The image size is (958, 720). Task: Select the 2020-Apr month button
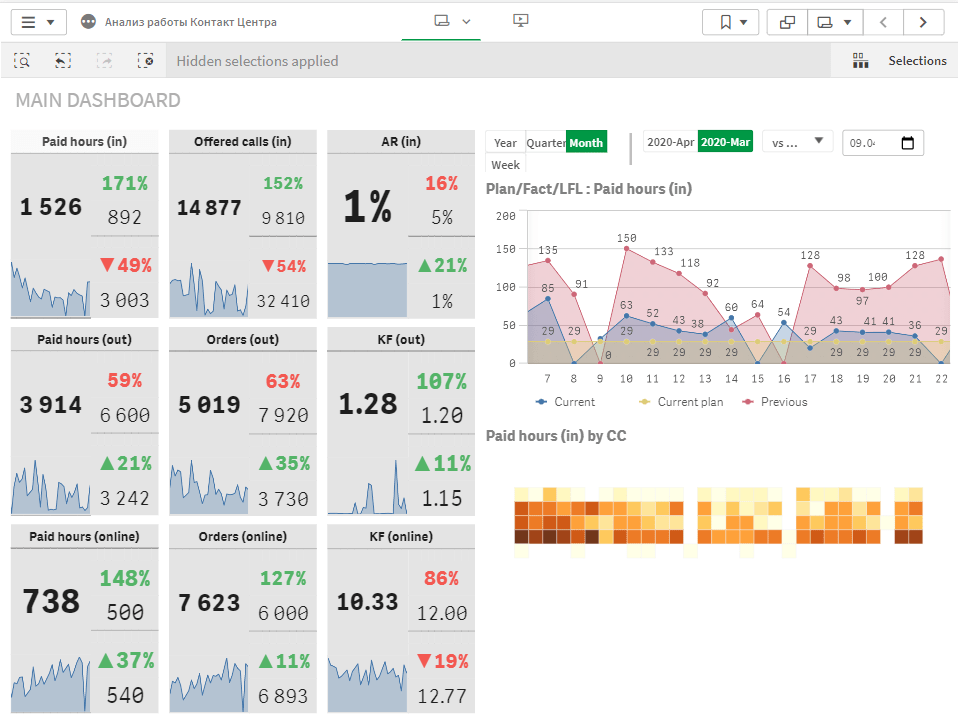(x=670, y=142)
